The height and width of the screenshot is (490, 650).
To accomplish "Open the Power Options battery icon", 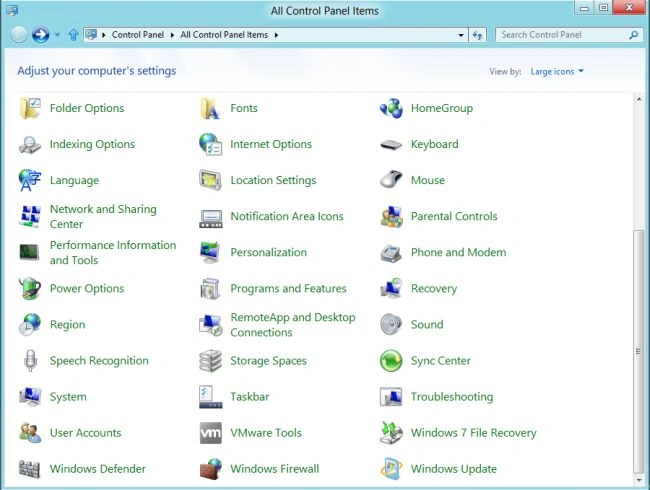I will pyautogui.click(x=30, y=288).
